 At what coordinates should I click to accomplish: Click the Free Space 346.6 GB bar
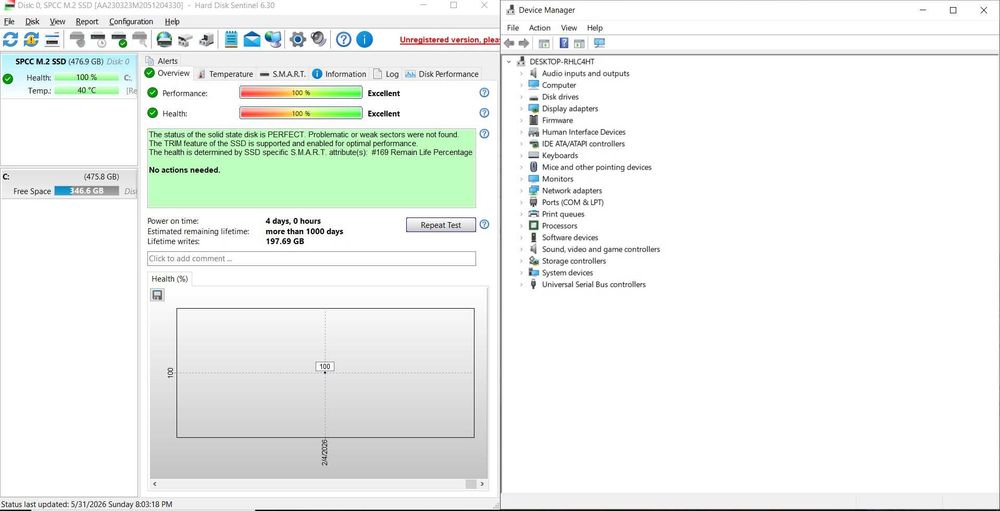(87, 191)
